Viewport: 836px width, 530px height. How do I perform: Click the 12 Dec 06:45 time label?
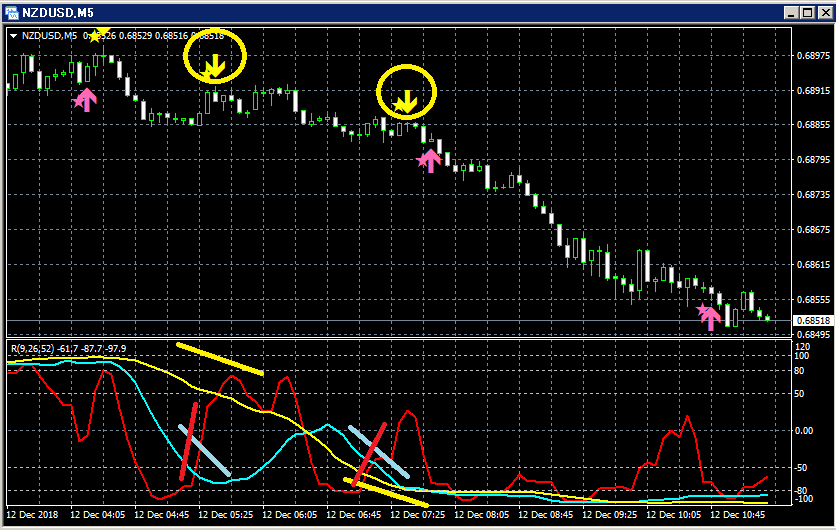(x=353, y=515)
